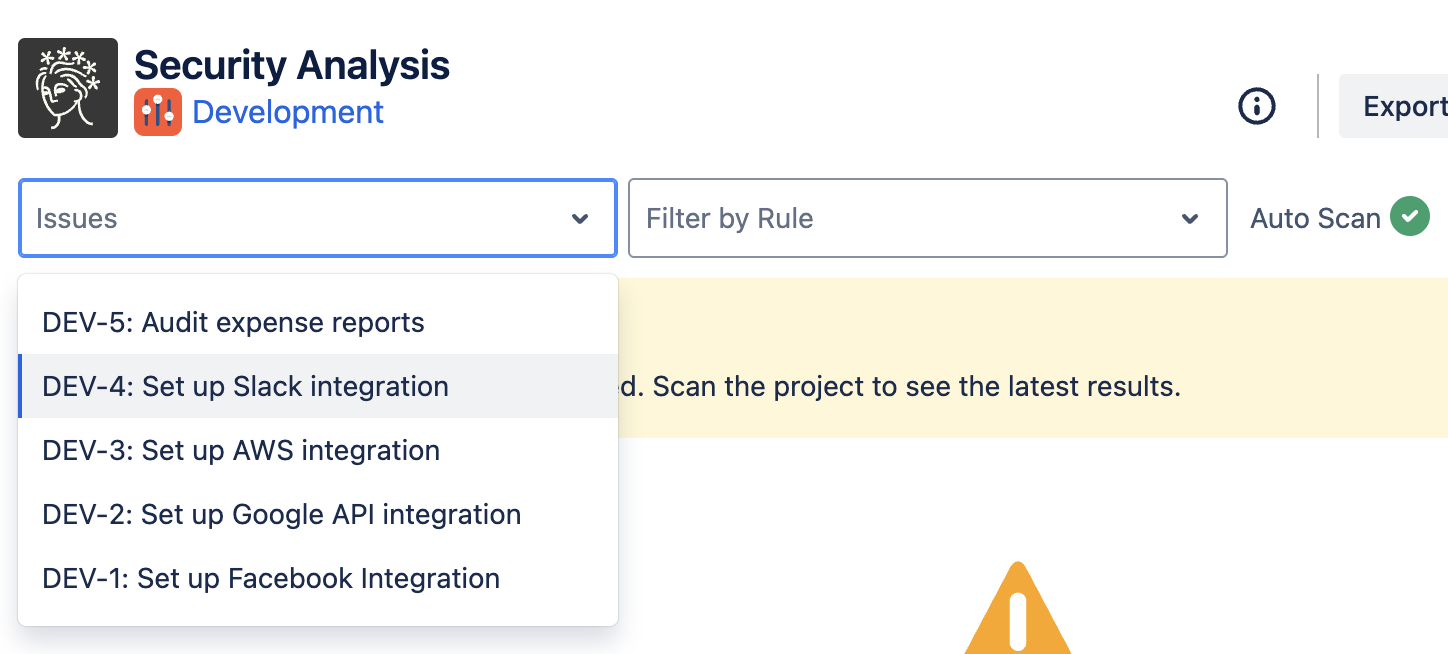Click the Auto Scan label

1315,218
